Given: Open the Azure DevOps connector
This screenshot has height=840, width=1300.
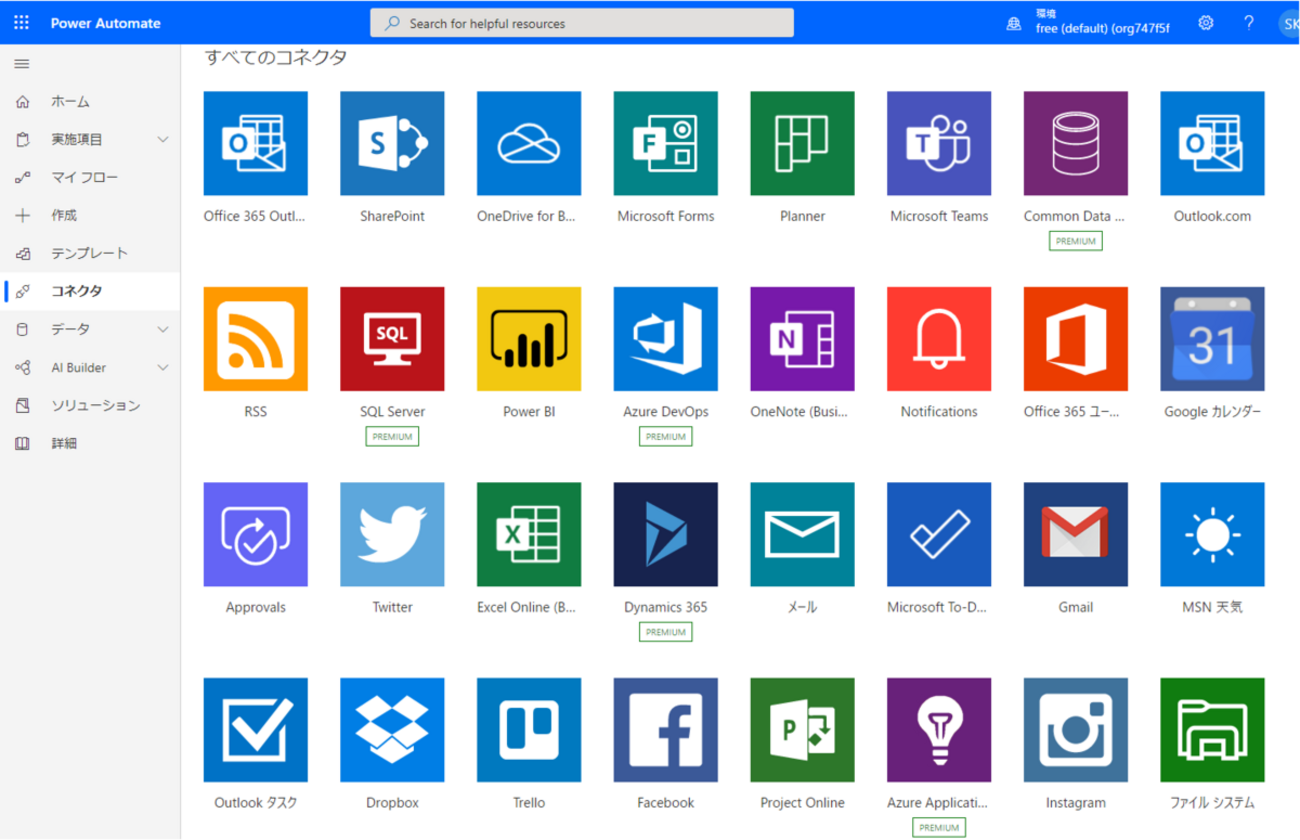Looking at the screenshot, I should pyautogui.click(x=665, y=339).
